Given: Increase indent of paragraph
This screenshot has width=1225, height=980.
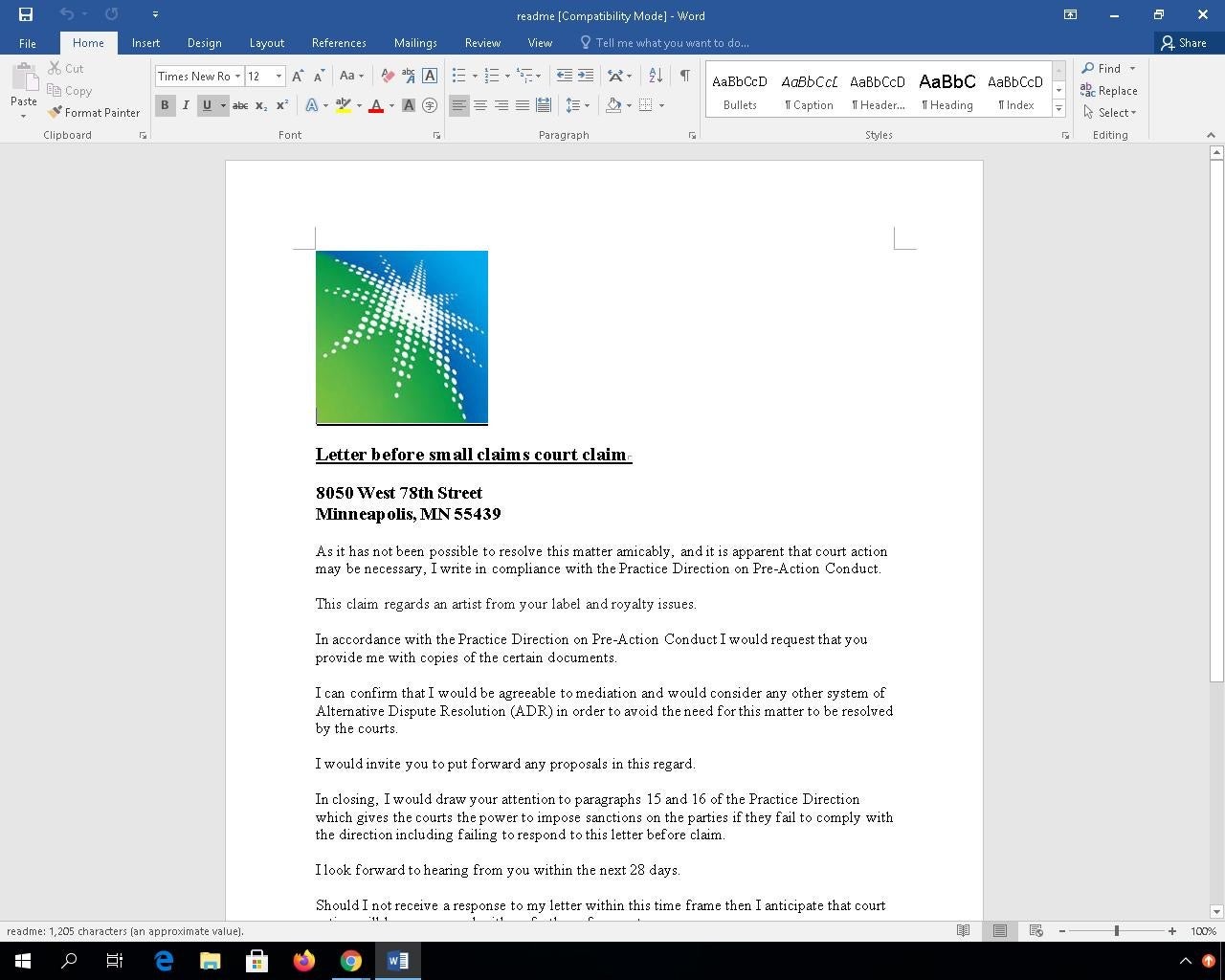Looking at the screenshot, I should click(586, 76).
